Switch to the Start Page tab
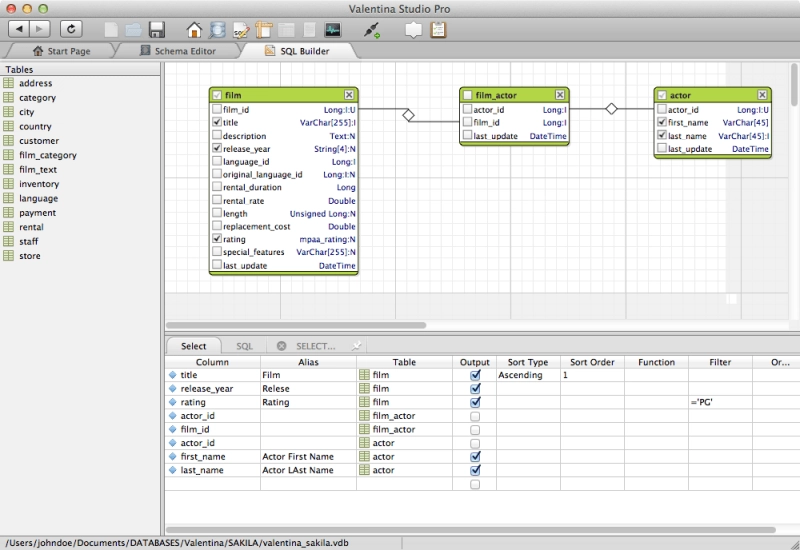The image size is (800, 550). (x=61, y=51)
